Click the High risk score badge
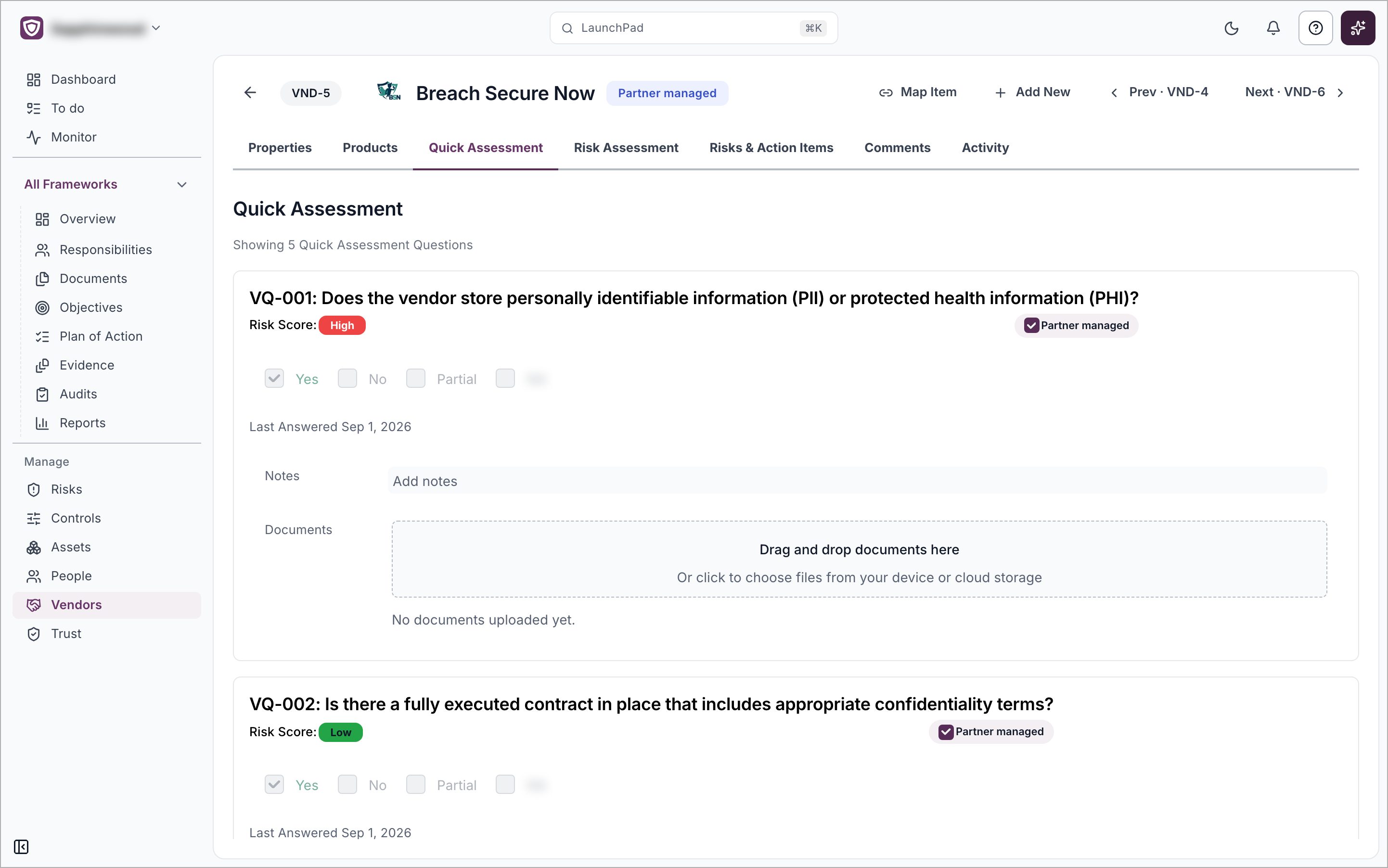Screen dimensions: 1388x868 342,325
